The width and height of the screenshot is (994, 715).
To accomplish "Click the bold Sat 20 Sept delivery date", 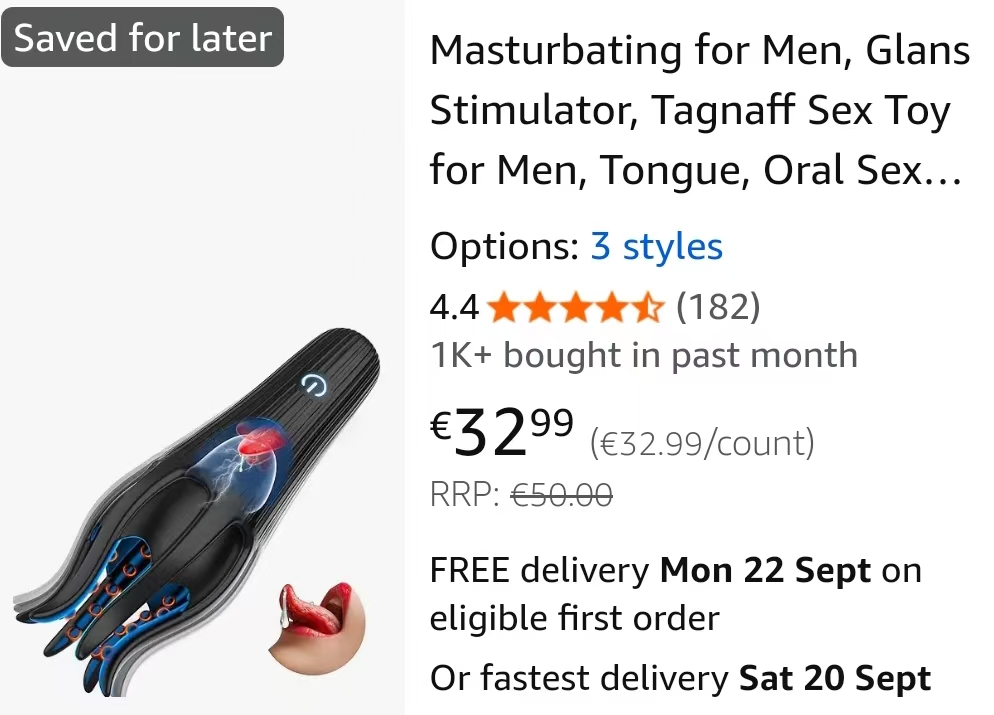I will 835,678.
